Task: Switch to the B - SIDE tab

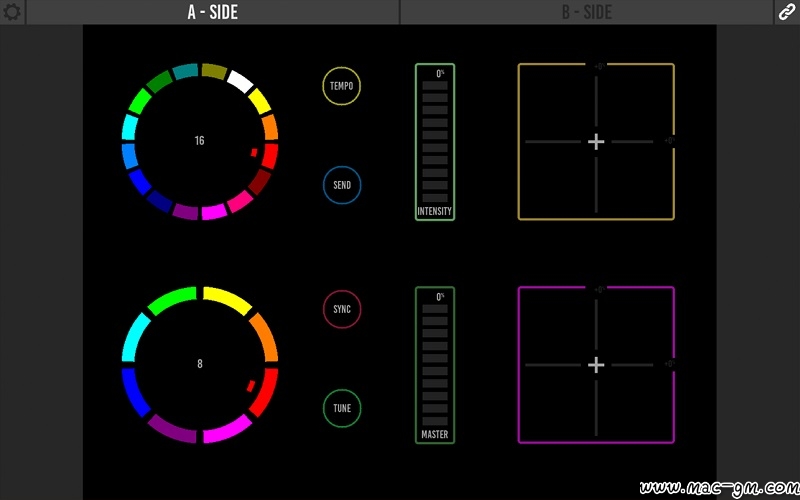Action: click(x=586, y=12)
